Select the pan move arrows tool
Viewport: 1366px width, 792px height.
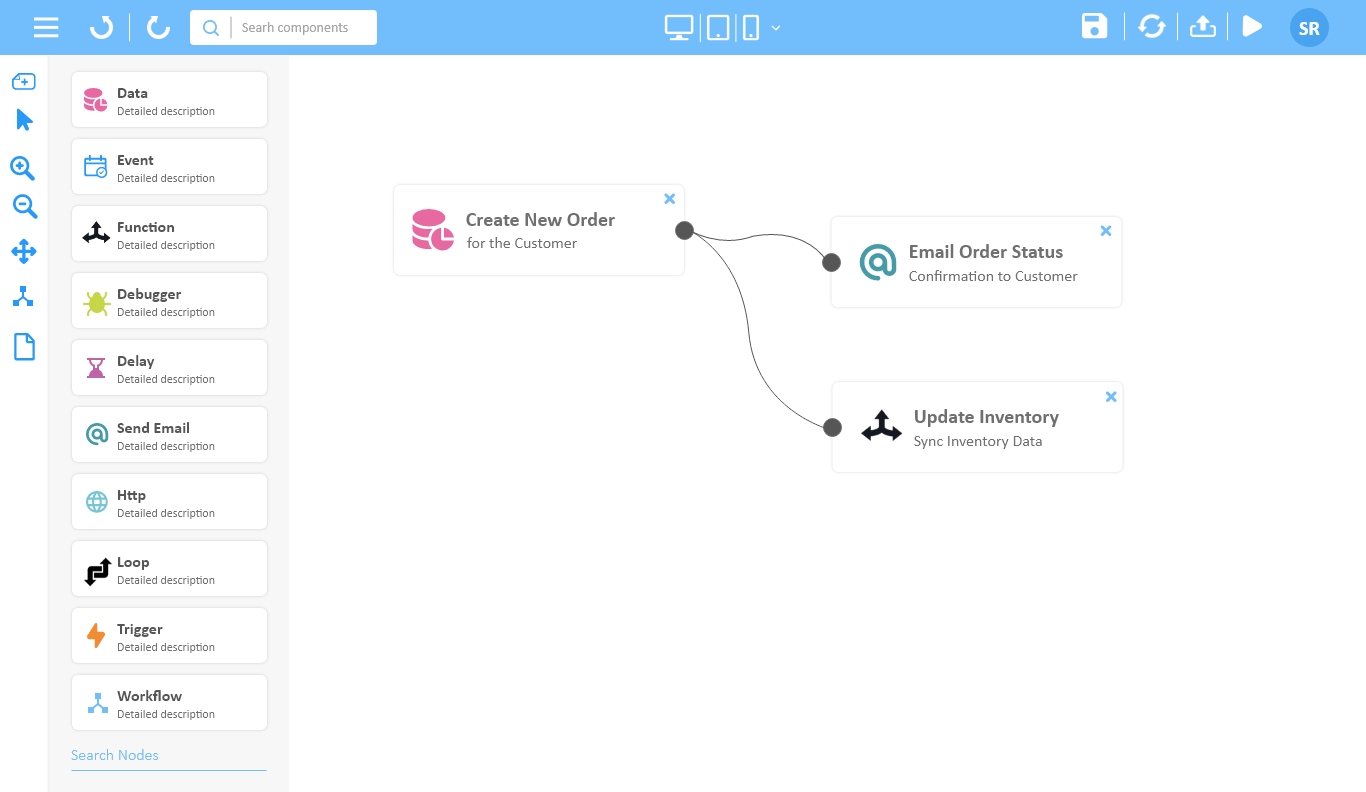(24, 251)
